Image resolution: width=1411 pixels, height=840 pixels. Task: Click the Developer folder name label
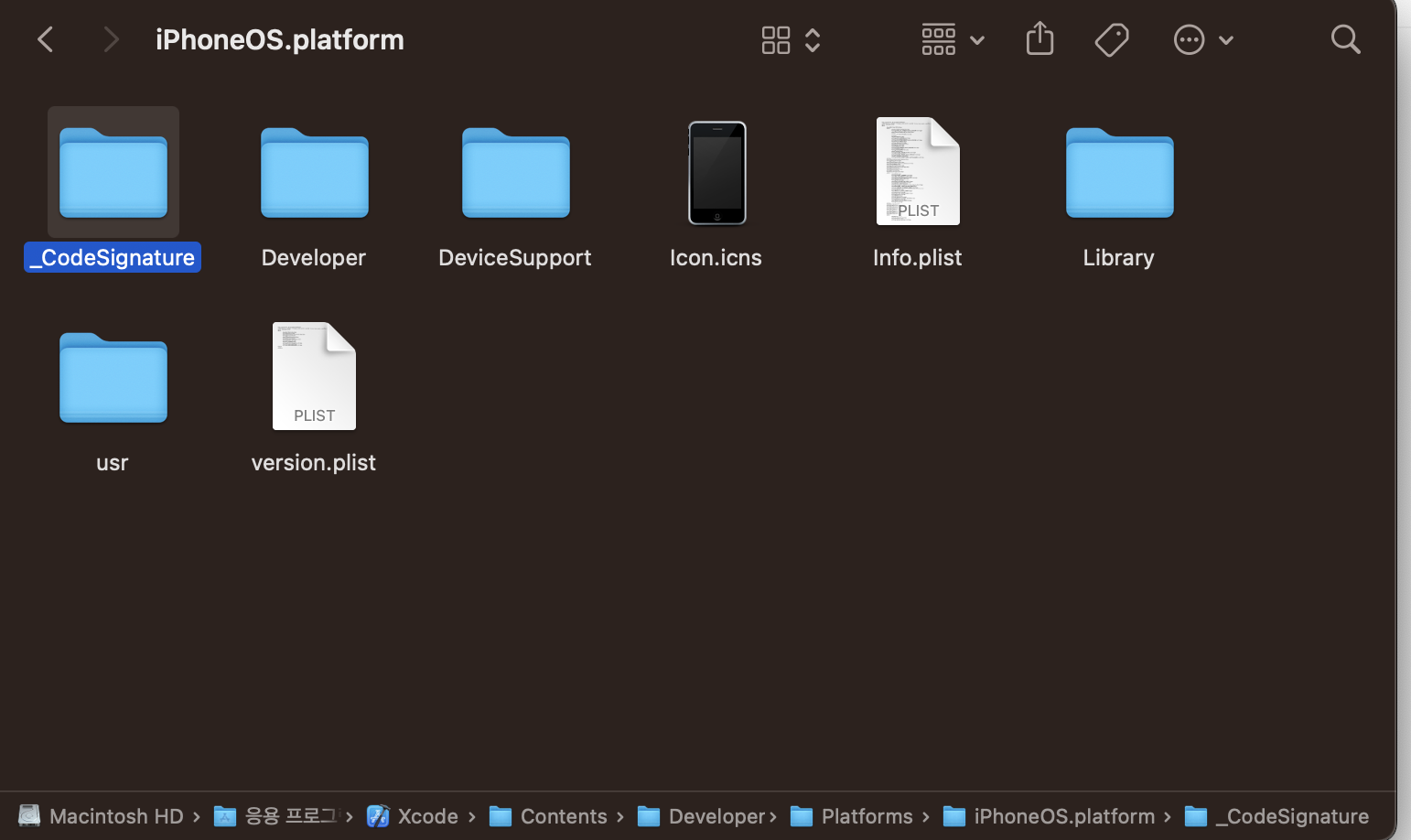pos(314,257)
